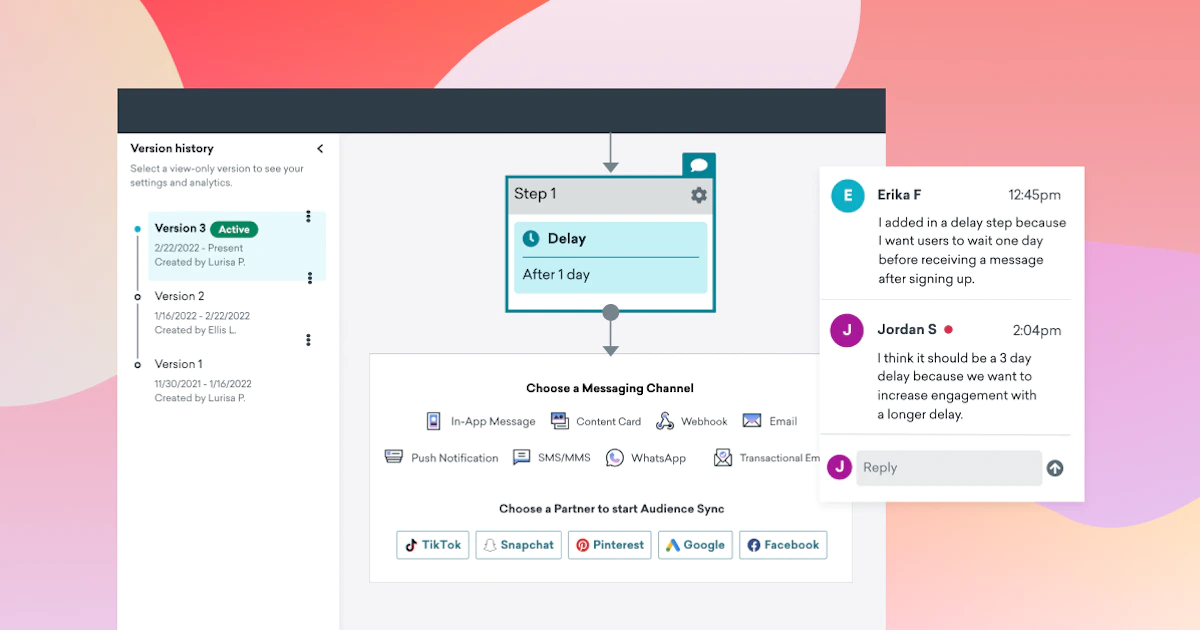
Task: Select Version 2 via its timeline dot
Action: 140,296
